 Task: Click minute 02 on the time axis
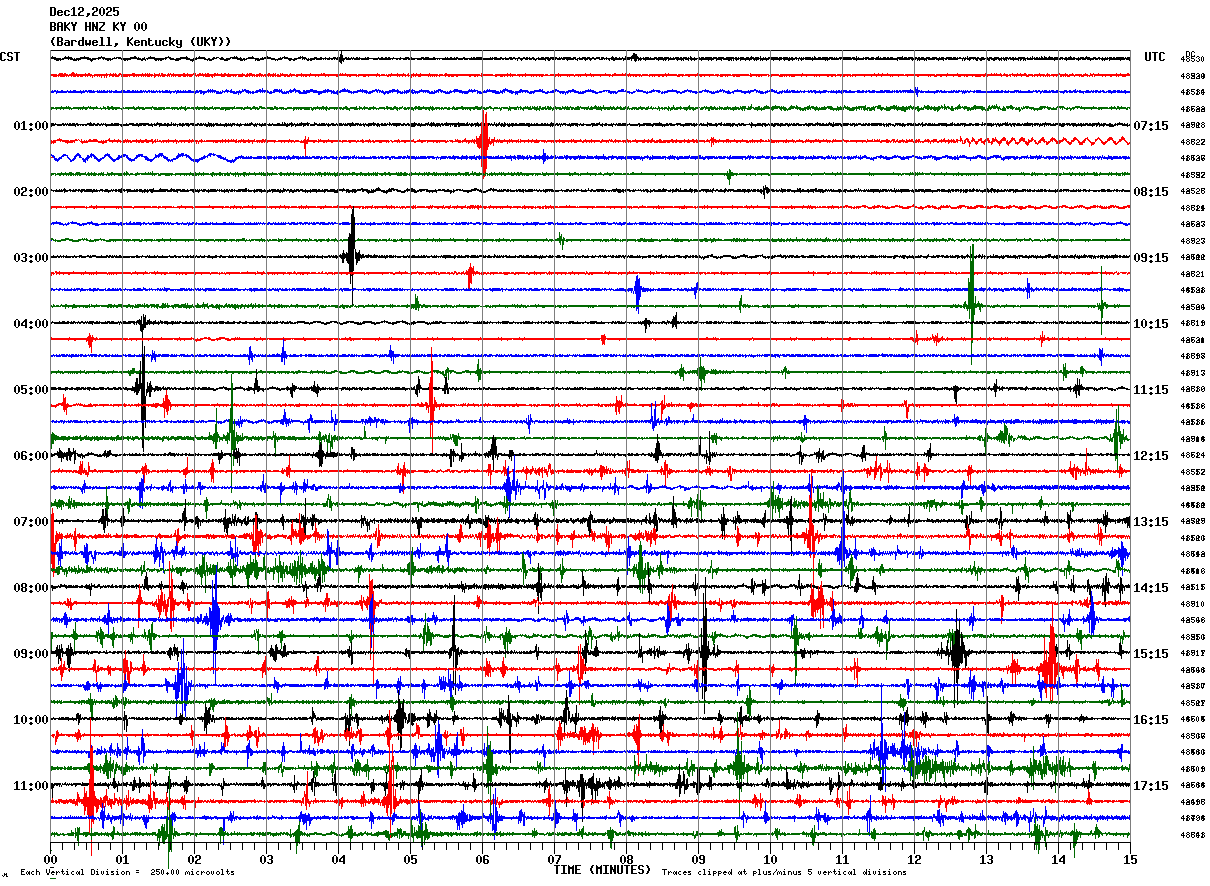194,859
